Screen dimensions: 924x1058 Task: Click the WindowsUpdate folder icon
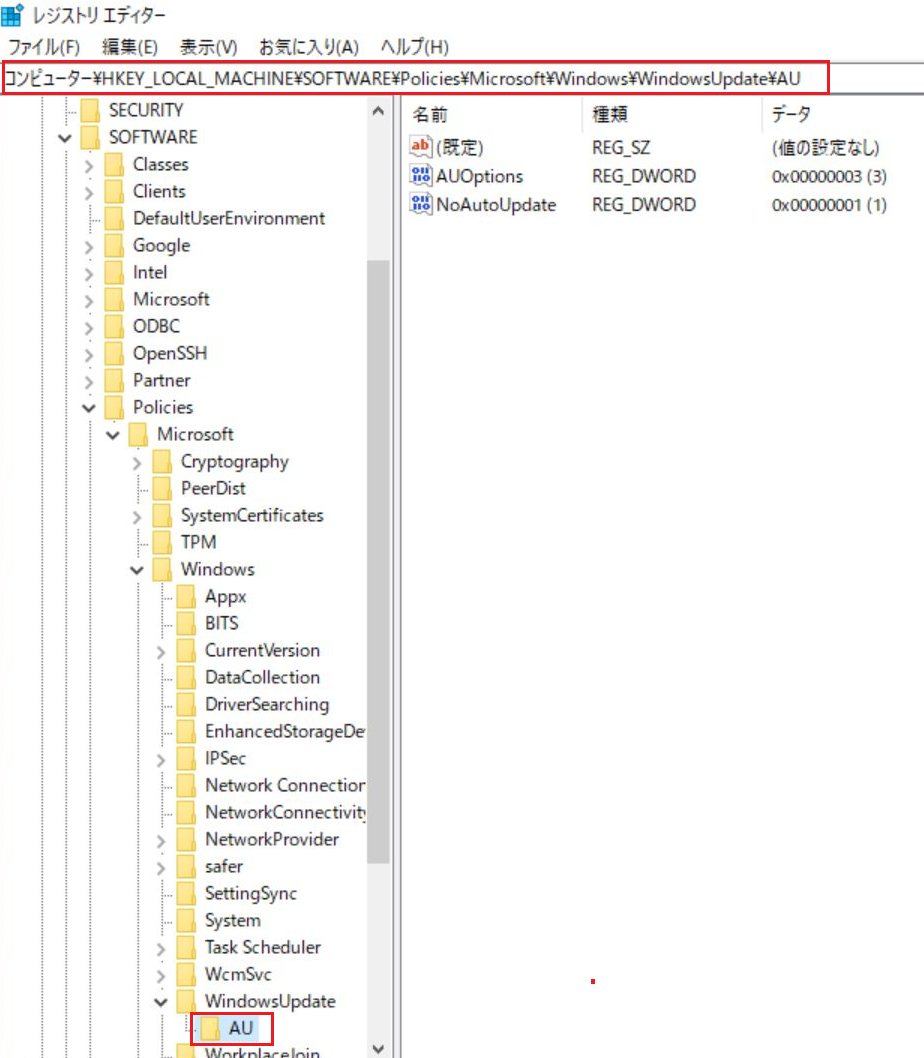186,1001
